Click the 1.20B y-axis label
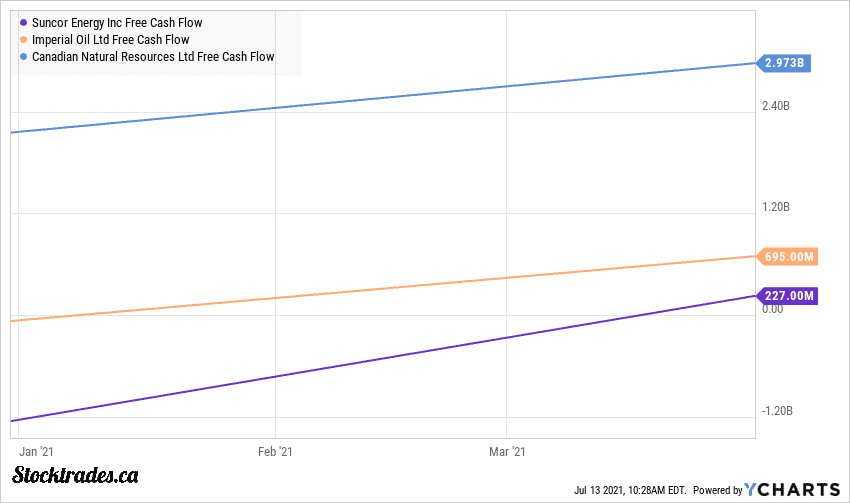850x503 pixels. coord(776,207)
